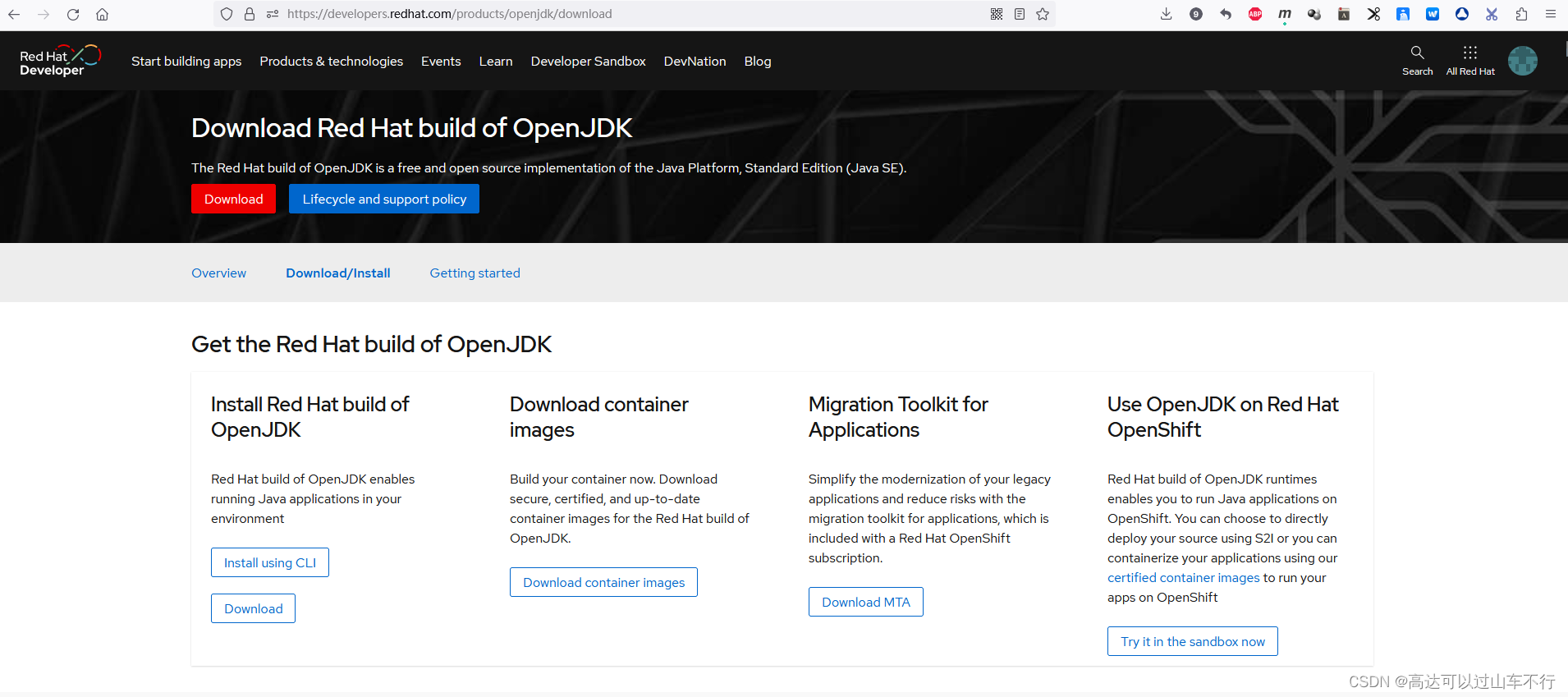Open the Products & technologies menu
This screenshot has height=697, width=1568.
332,62
